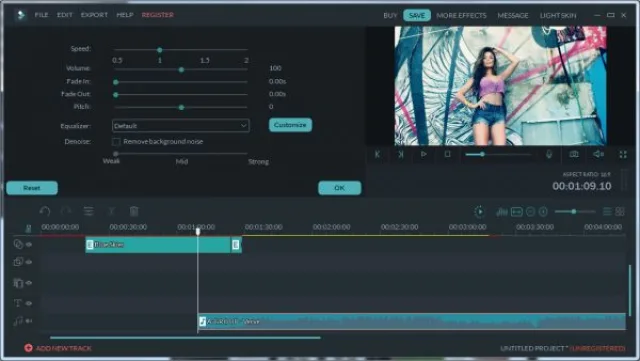
Task: Jump to previous frame in preview
Action: click(377, 154)
